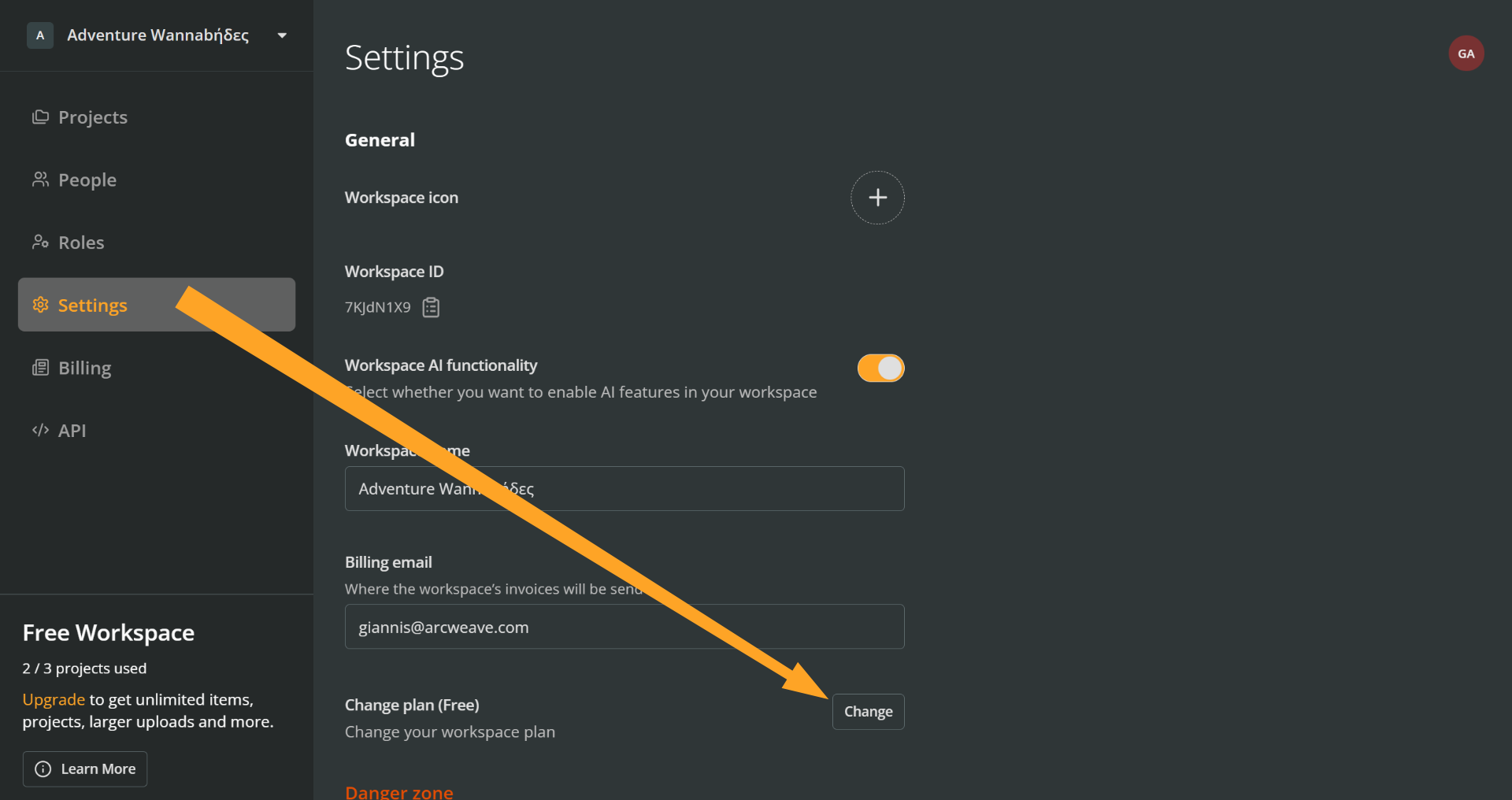Add a workspace icon with plus button
The image size is (1512, 800).
point(877,198)
